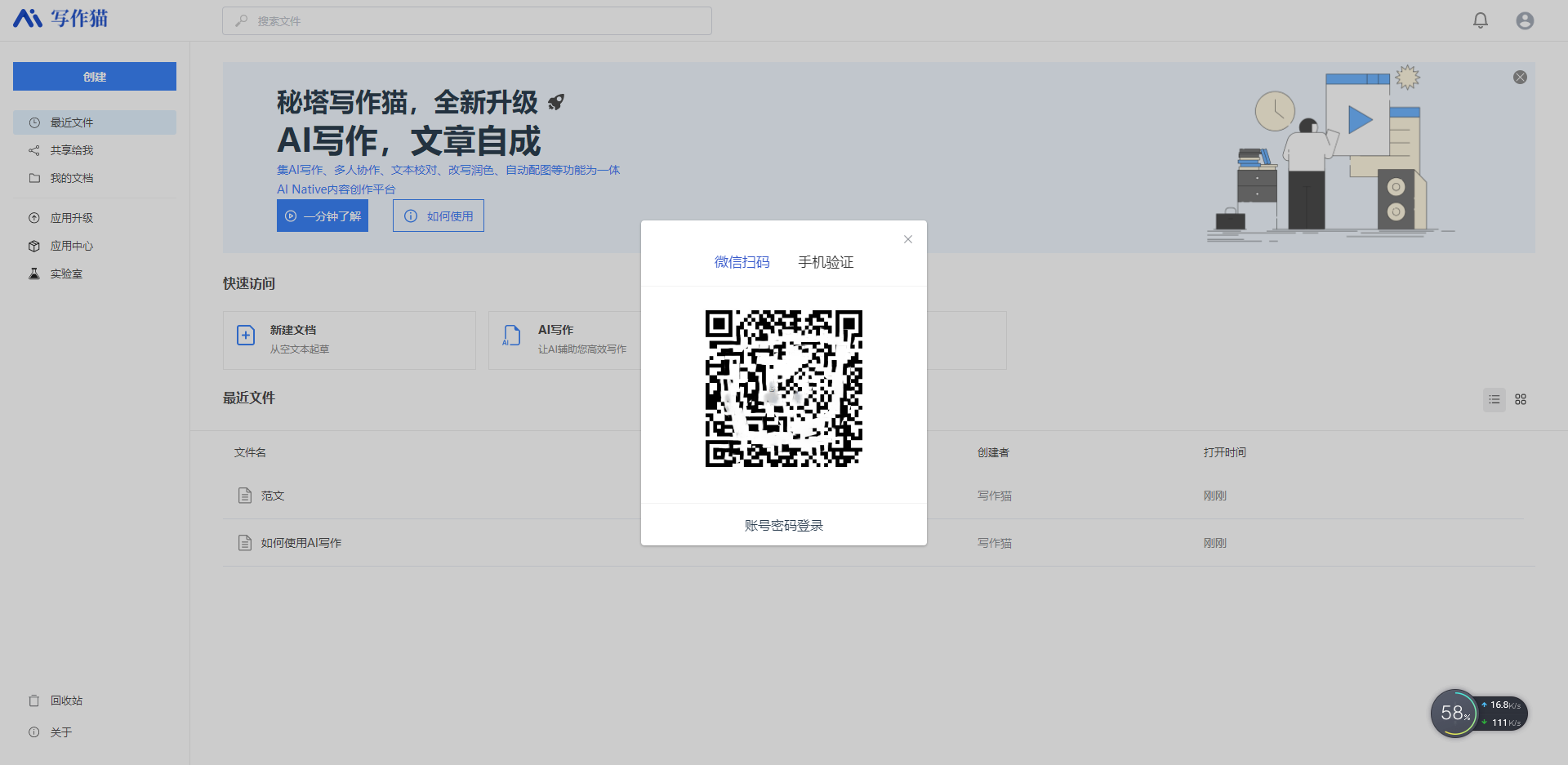The width and height of the screenshot is (1568, 765).
Task: Click the WeChat login QR code
Action: click(784, 389)
